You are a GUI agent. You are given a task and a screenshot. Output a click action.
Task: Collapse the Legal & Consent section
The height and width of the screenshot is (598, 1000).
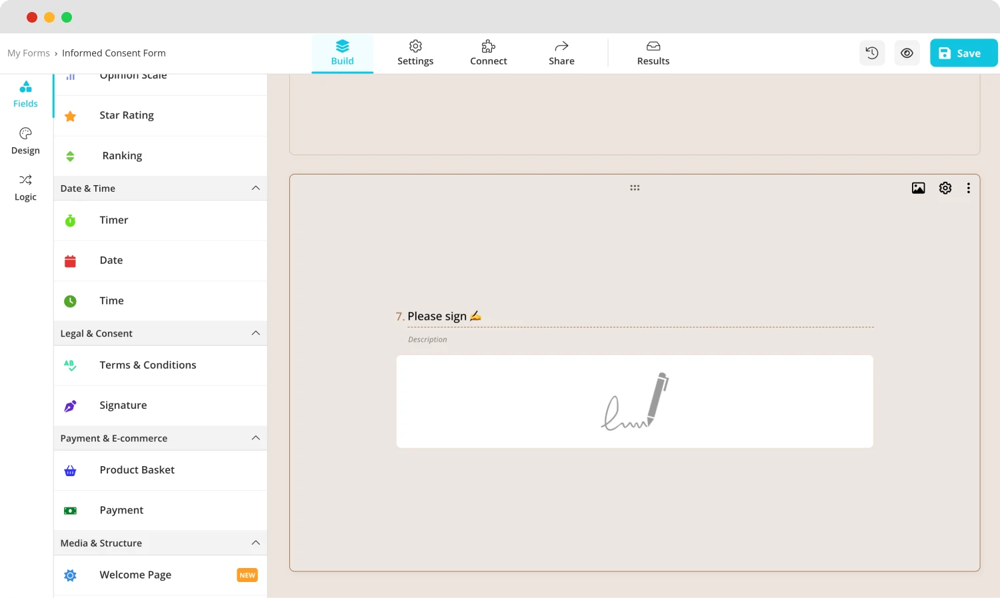pyautogui.click(x=255, y=333)
